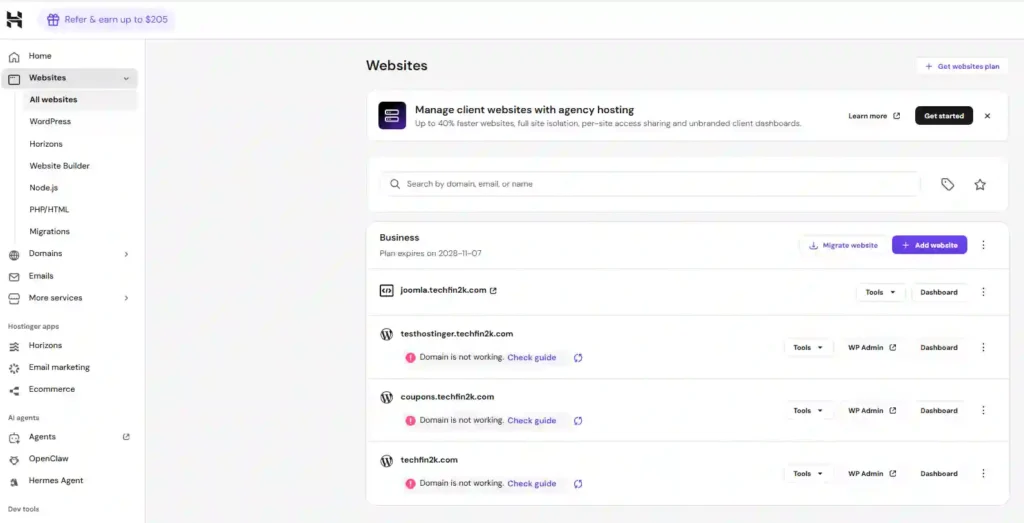Screen dimensions: 1024x523
Task: Expand the Domains sidebar section
Action: [126, 254]
